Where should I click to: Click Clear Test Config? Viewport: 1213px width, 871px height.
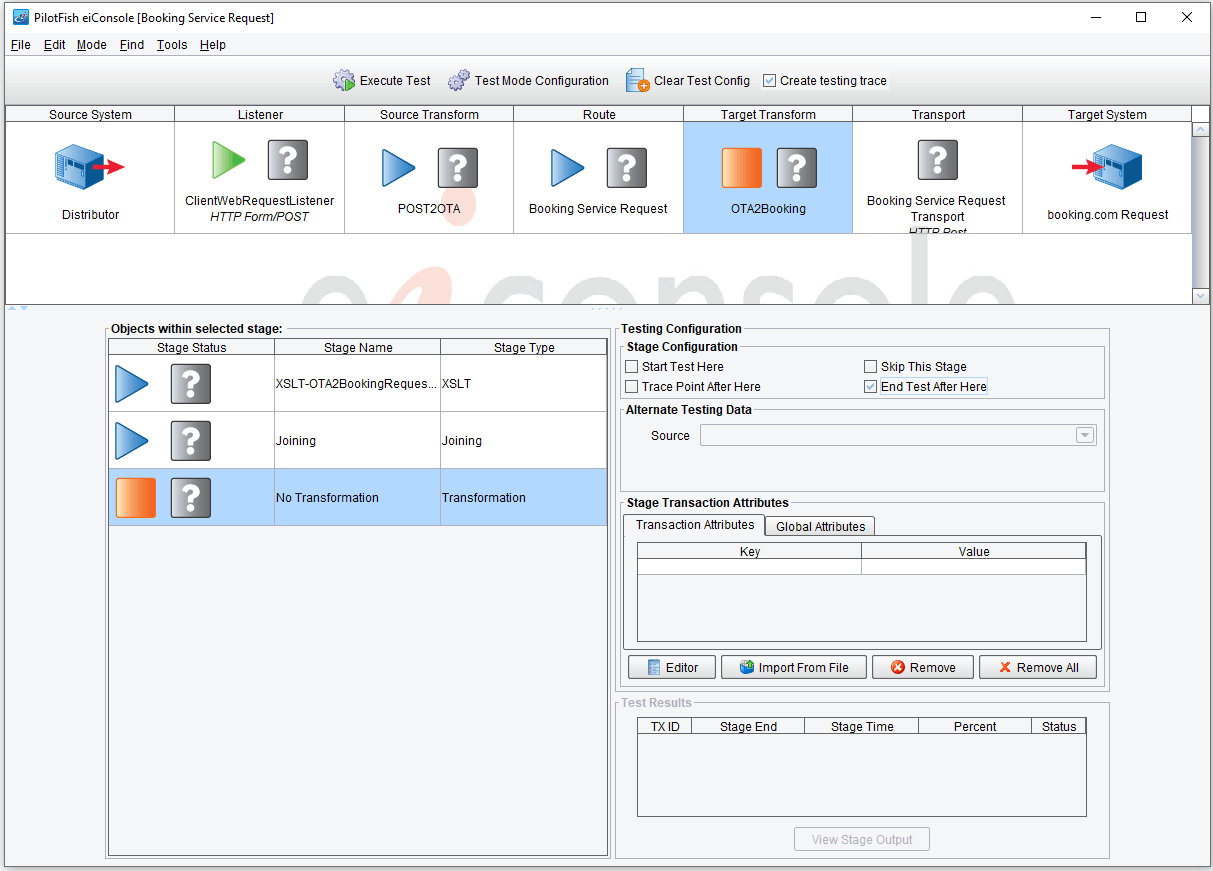tap(688, 81)
